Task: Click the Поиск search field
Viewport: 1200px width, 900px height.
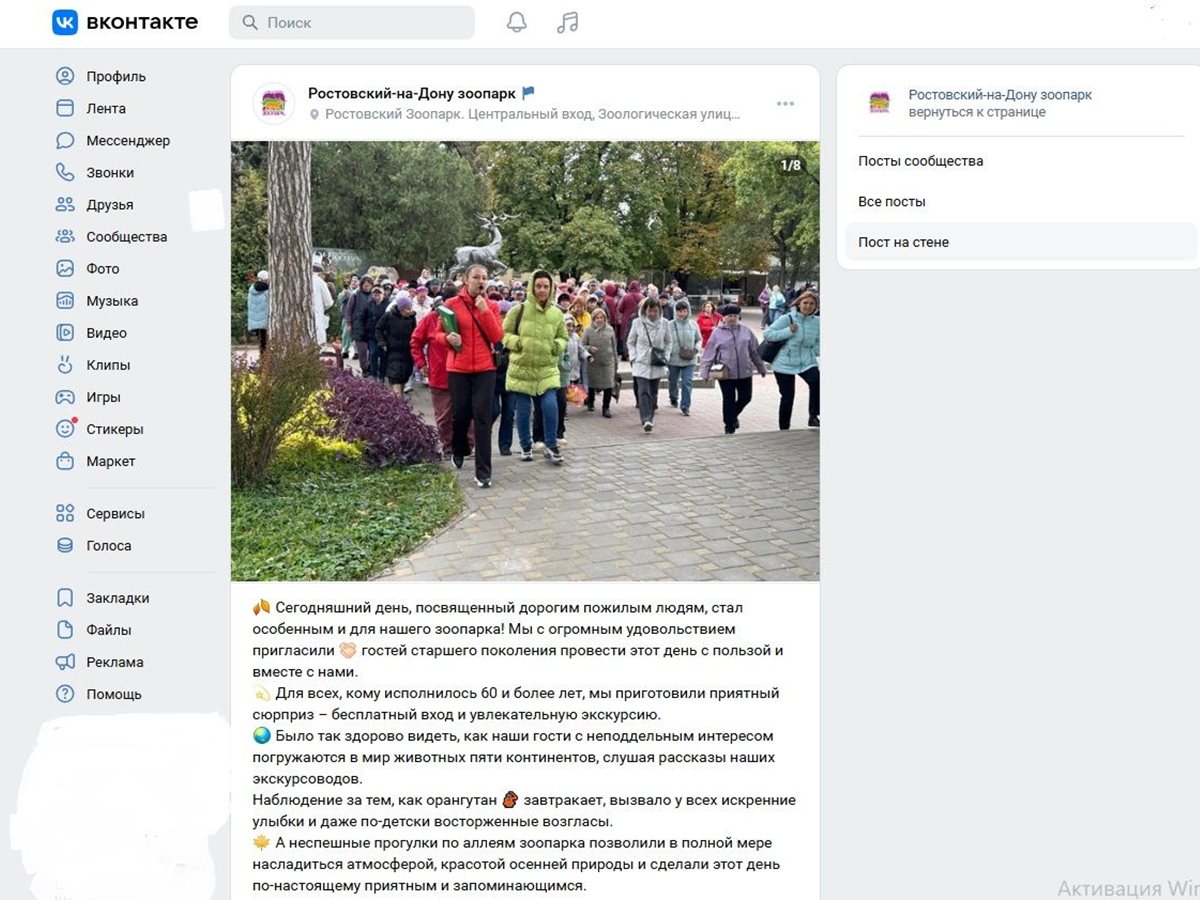Action: (x=352, y=22)
